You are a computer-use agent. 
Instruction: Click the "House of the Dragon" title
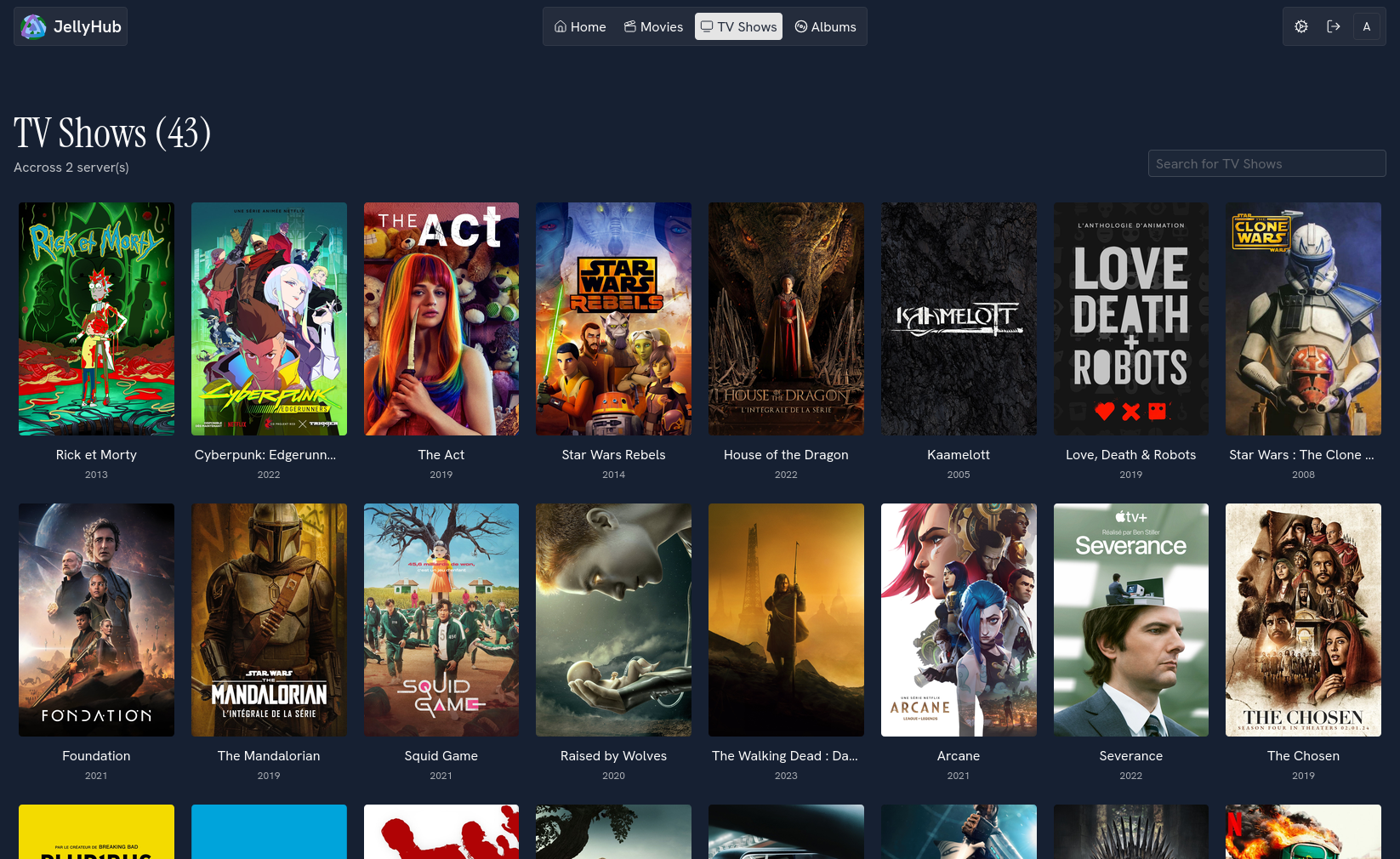coord(786,455)
